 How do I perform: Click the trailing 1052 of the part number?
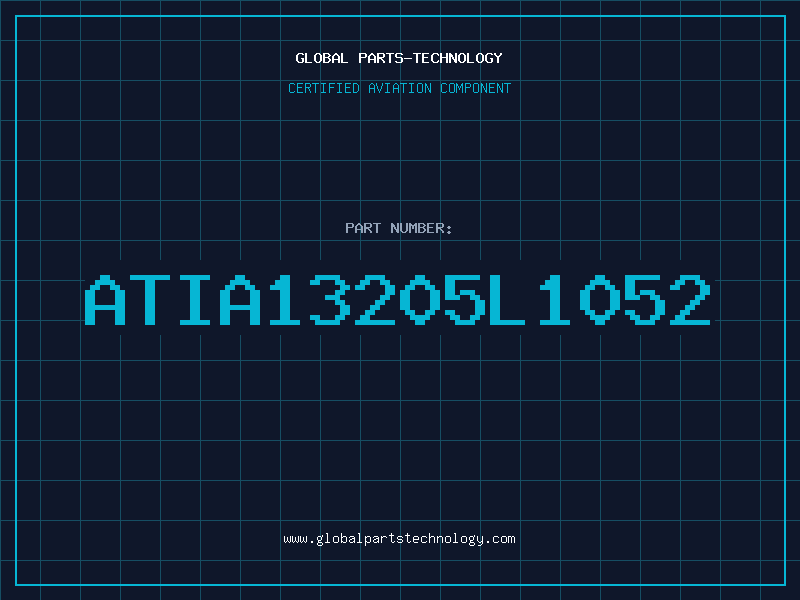coord(624,300)
